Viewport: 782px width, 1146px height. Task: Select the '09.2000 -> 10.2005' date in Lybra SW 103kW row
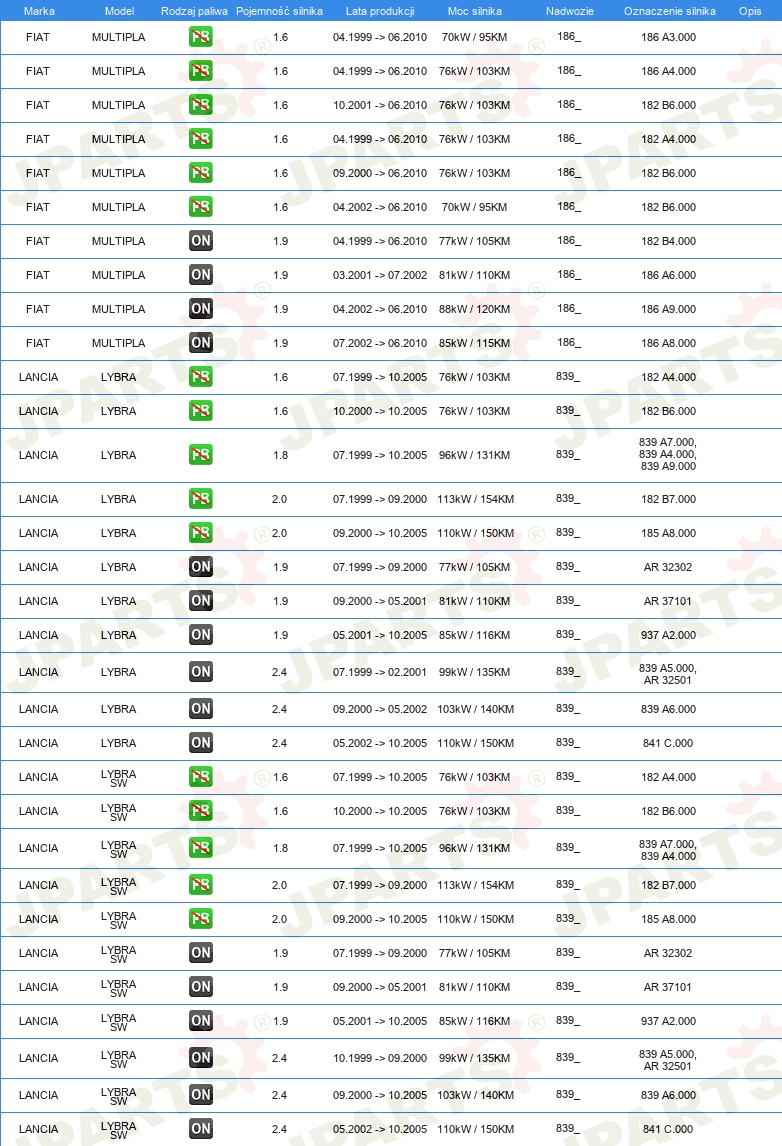(x=380, y=1095)
